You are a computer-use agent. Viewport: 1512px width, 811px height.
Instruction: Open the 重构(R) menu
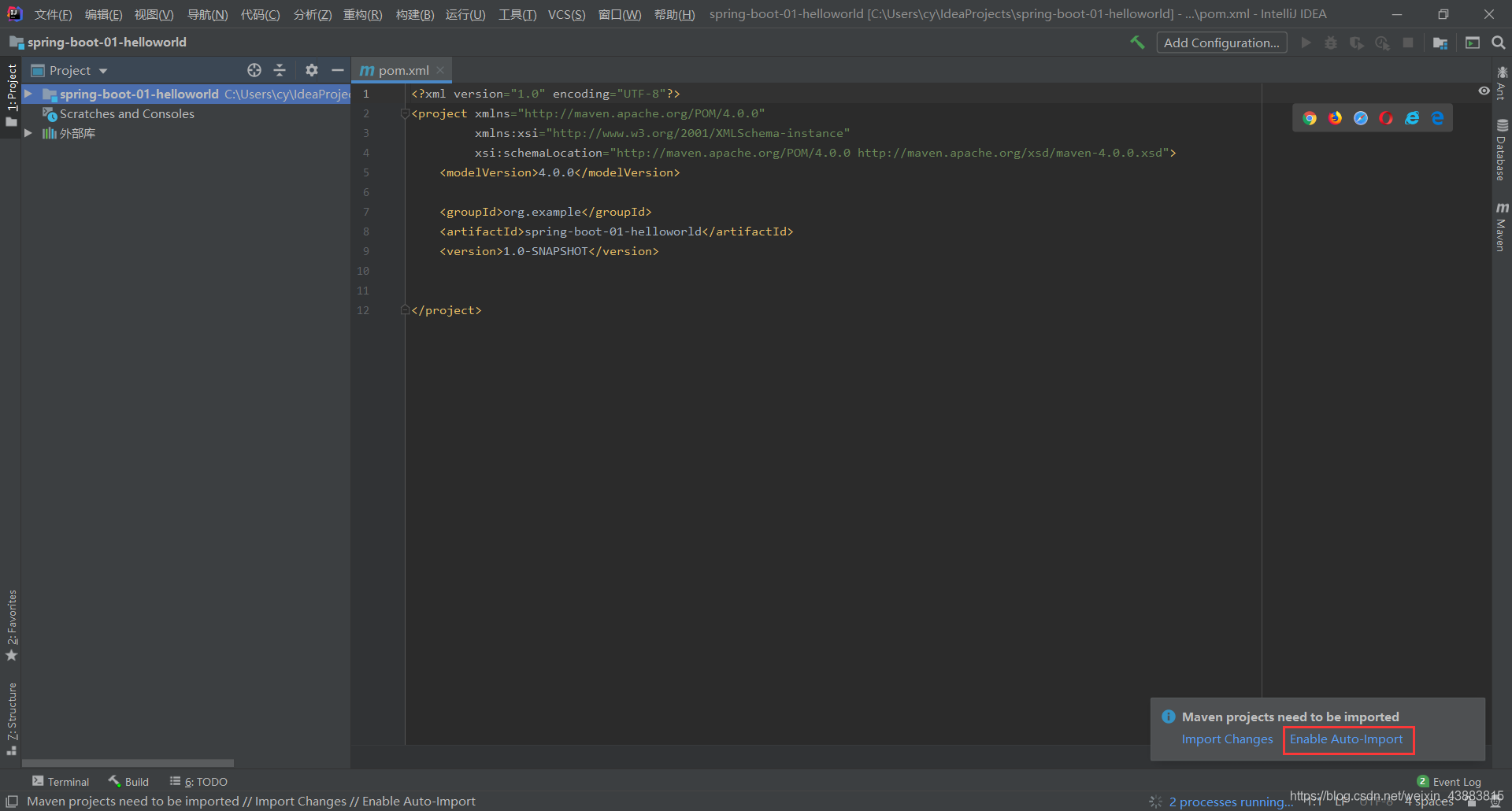click(x=363, y=14)
